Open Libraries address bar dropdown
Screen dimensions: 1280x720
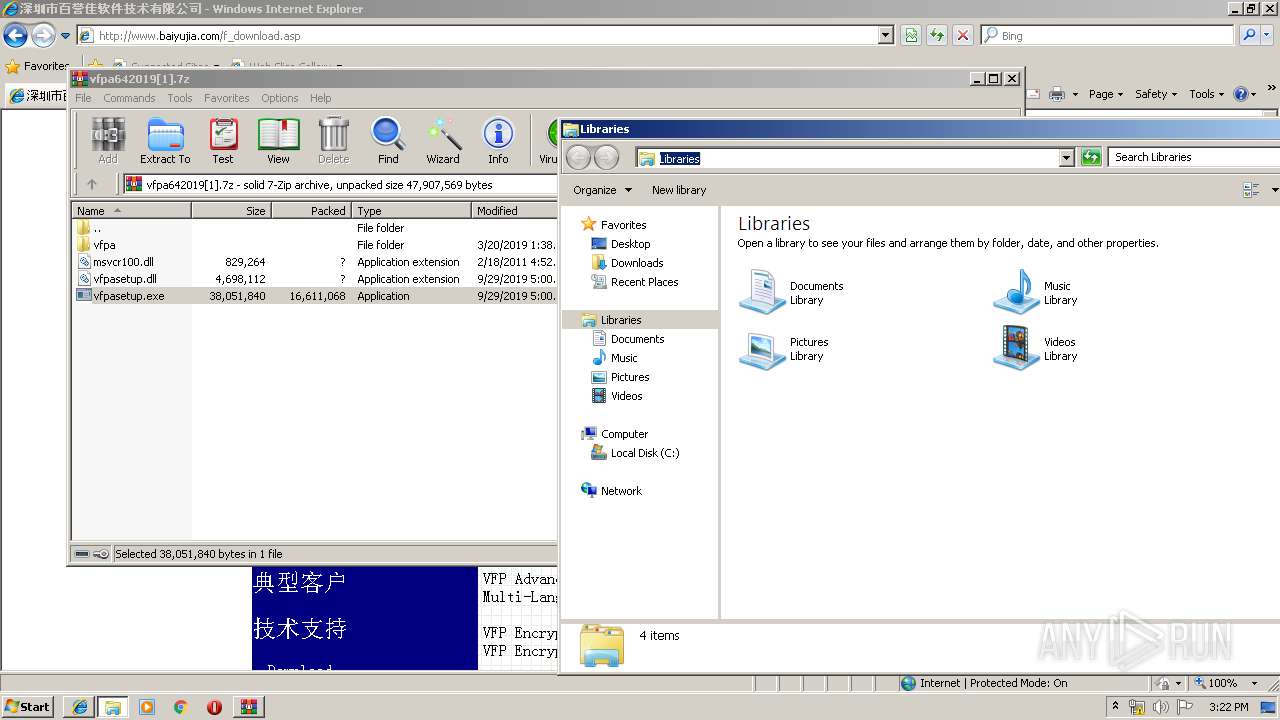1066,157
